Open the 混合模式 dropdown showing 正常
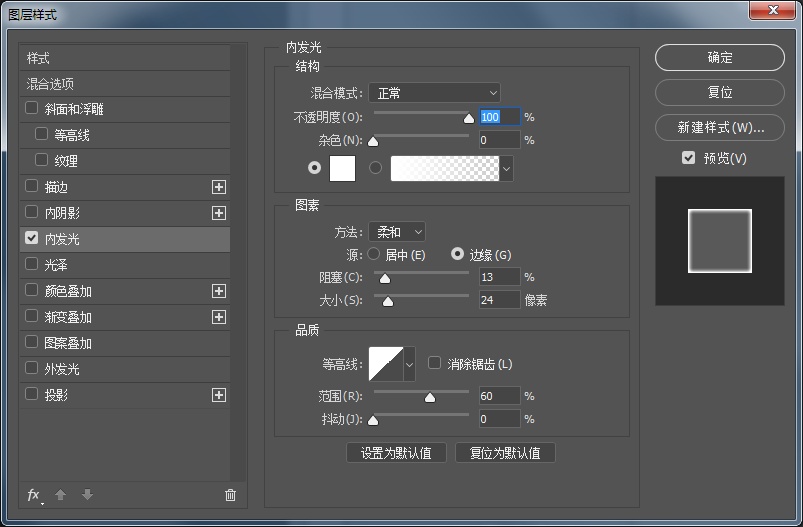The width and height of the screenshot is (803, 527). point(434,93)
